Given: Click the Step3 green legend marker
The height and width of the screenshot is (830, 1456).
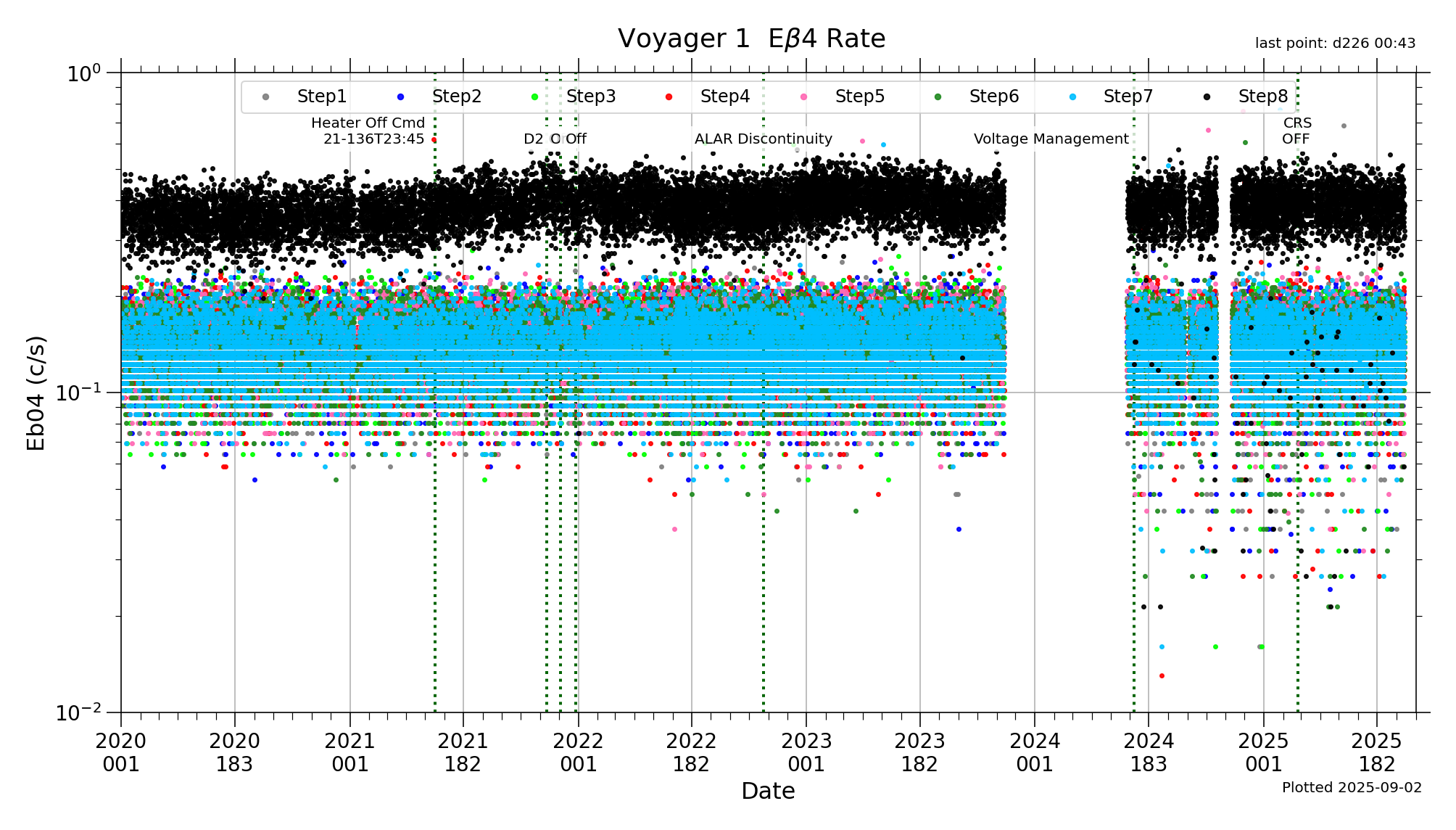Looking at the screenshot, I should pyautogui.click(x=534, y=97).
